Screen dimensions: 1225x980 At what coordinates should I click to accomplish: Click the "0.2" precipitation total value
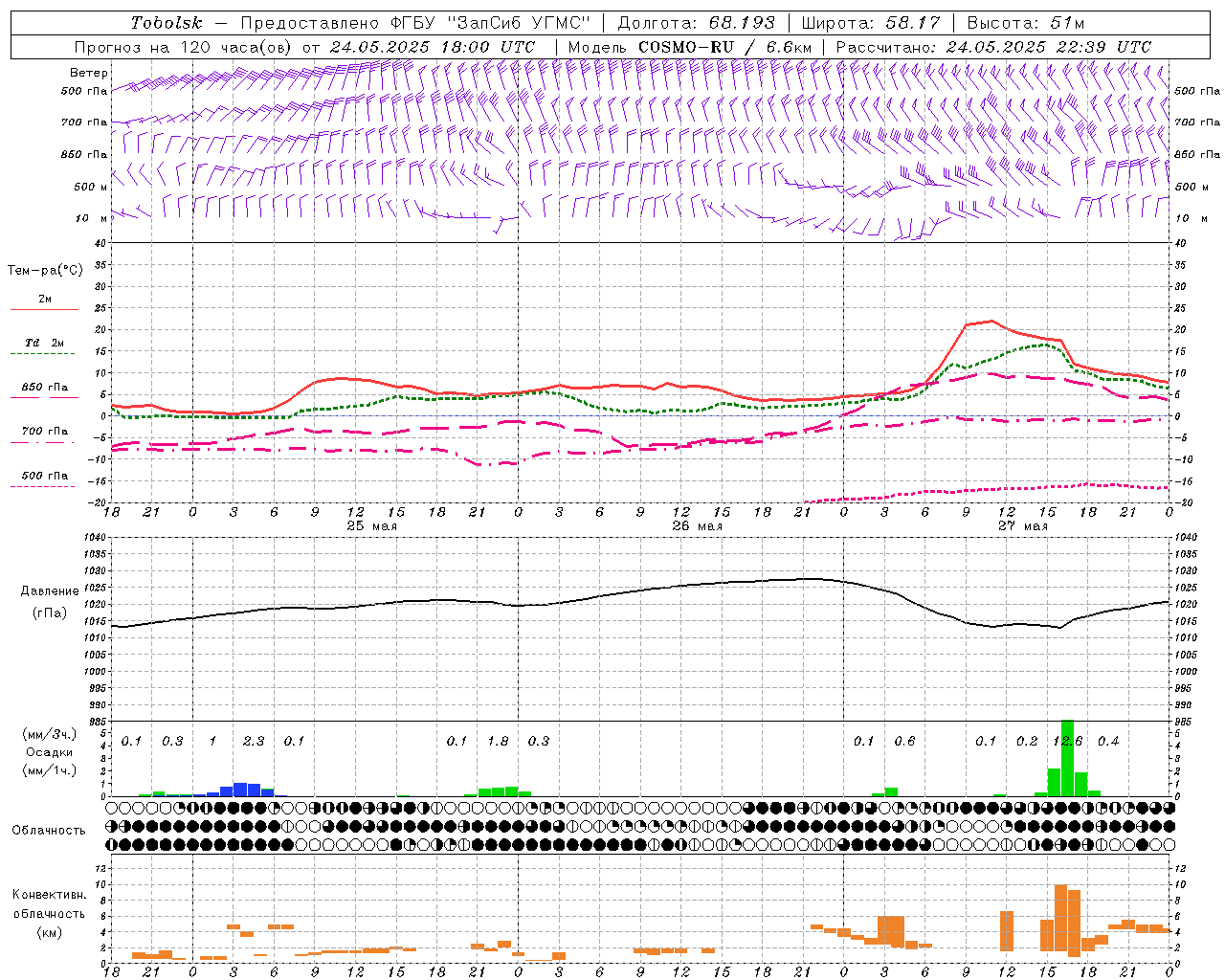tap(1027, 741)
